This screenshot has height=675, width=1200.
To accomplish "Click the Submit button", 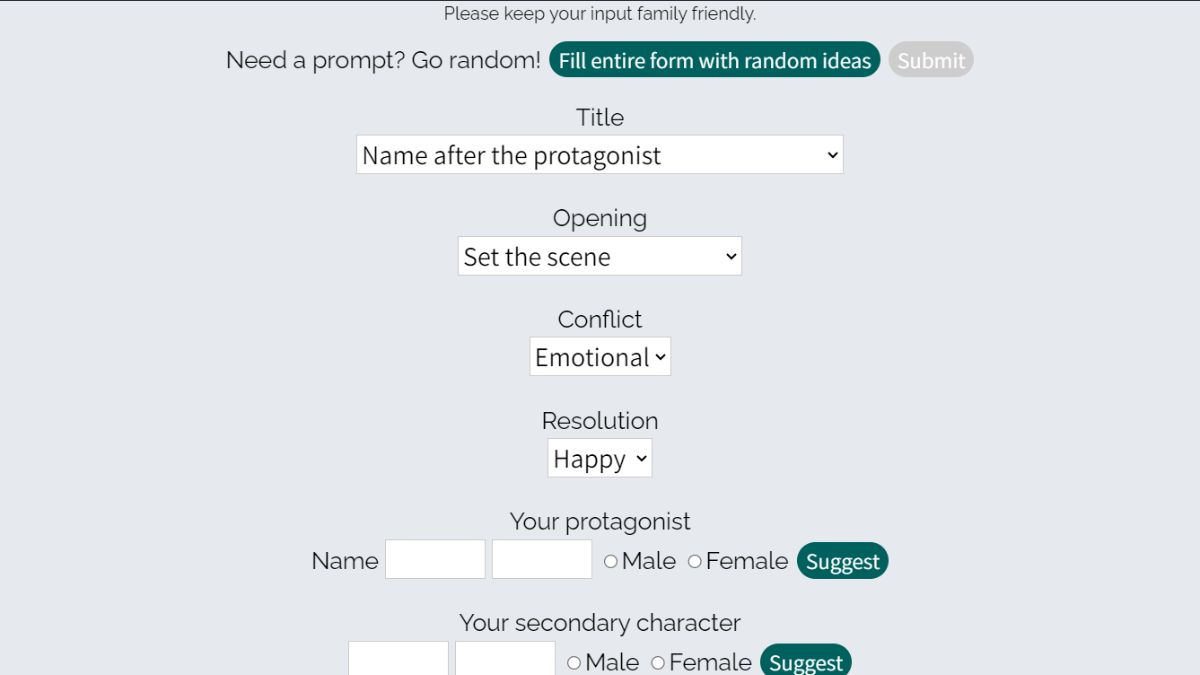I will tap(931, 60).
